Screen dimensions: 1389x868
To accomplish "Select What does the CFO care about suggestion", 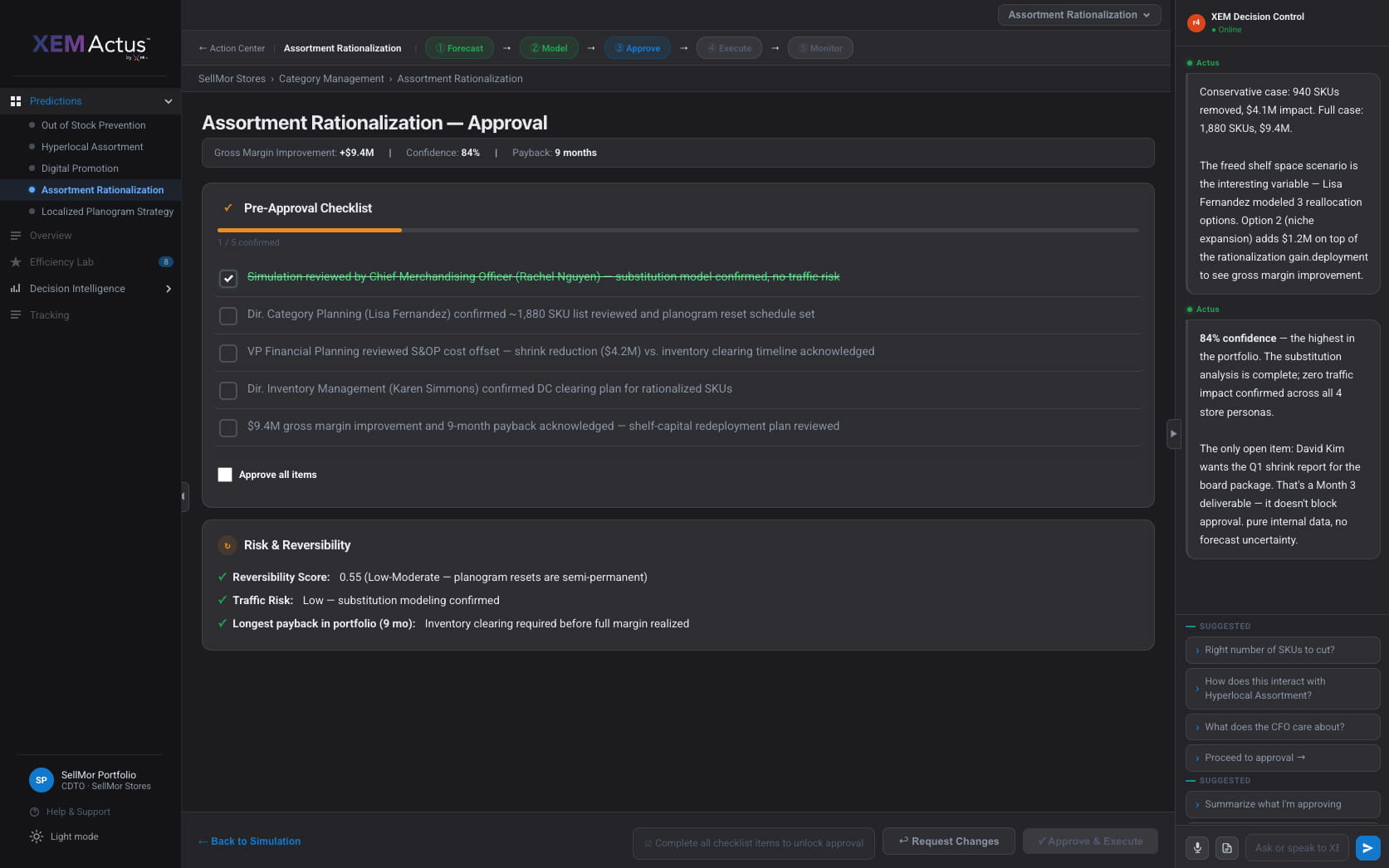I will (1283, 727).
